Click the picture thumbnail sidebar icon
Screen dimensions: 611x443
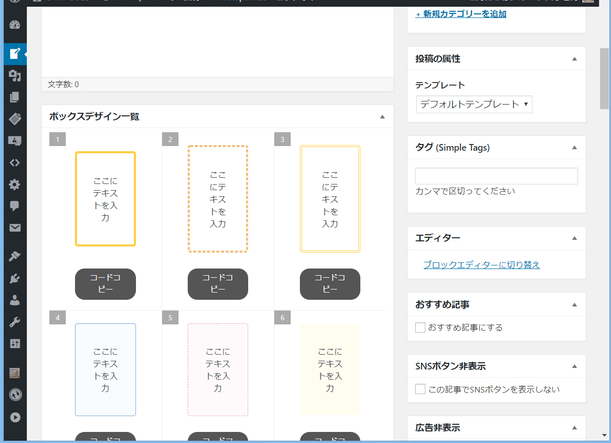[15, 373]
